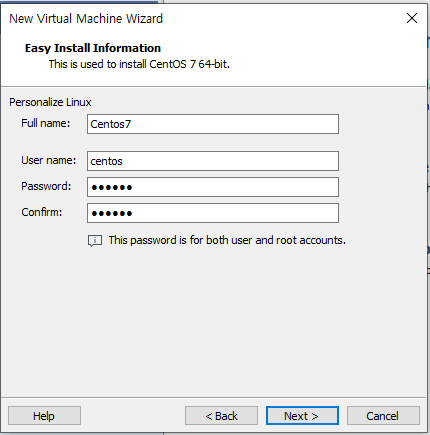Click the 'New Virtual Machine Wizard' title text
Screen dimensions: 430x435
click(x=86, y=19)
